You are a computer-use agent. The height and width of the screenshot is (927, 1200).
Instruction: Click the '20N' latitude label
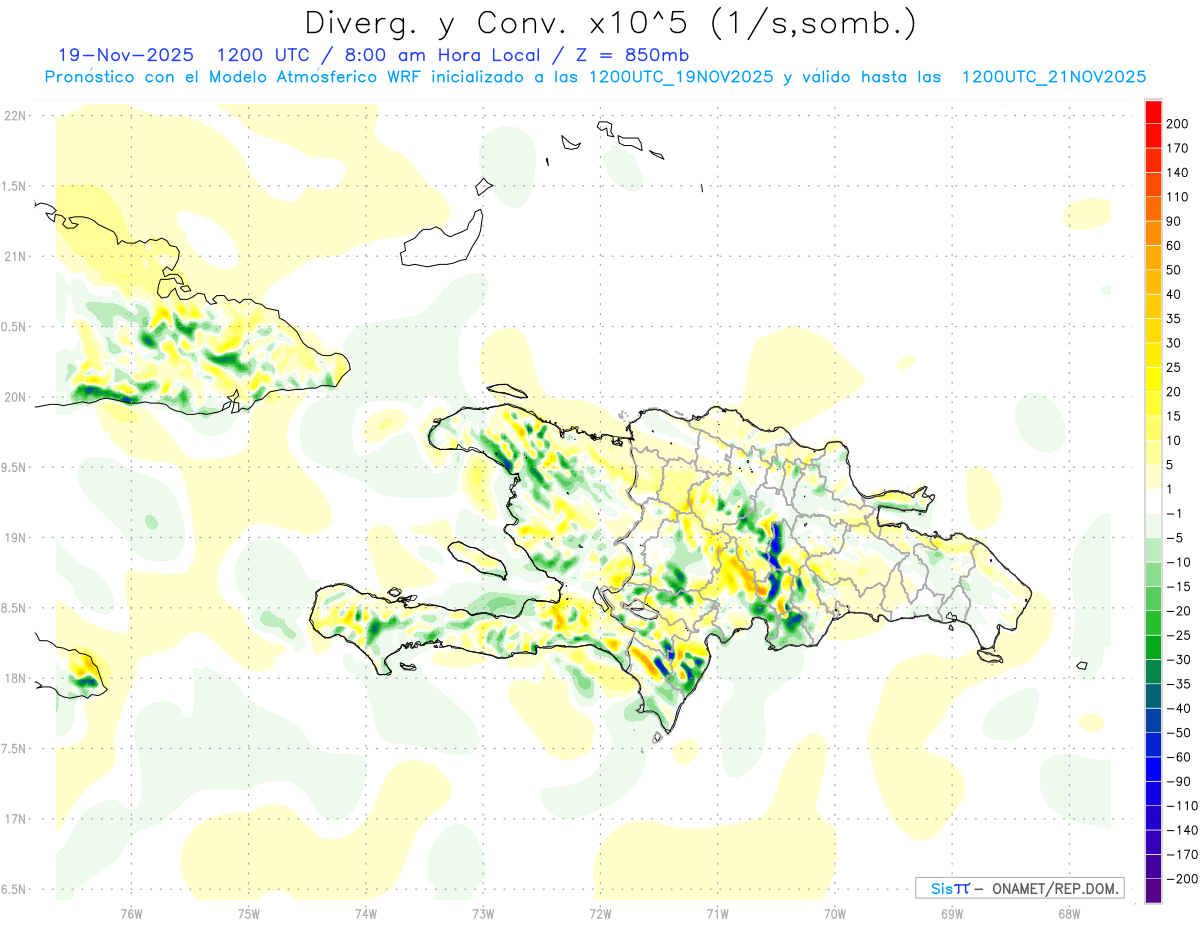pyautogui.click(x=15, y=397)
